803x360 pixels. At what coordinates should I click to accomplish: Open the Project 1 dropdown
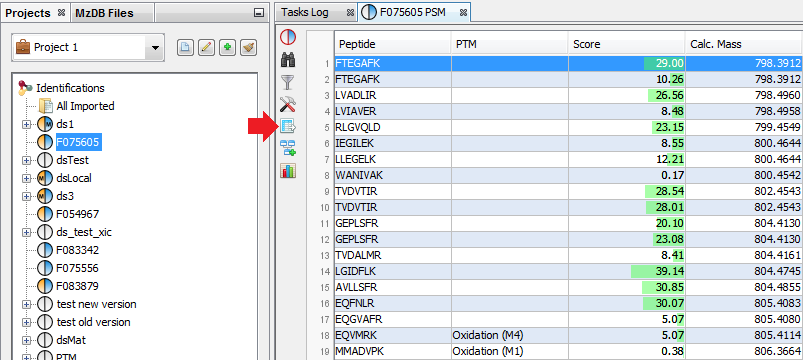point(155,48)
